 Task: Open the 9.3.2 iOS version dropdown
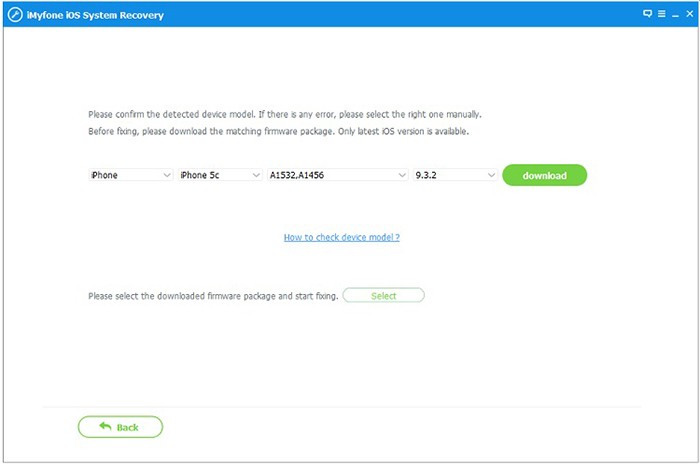tap(455, 175)
